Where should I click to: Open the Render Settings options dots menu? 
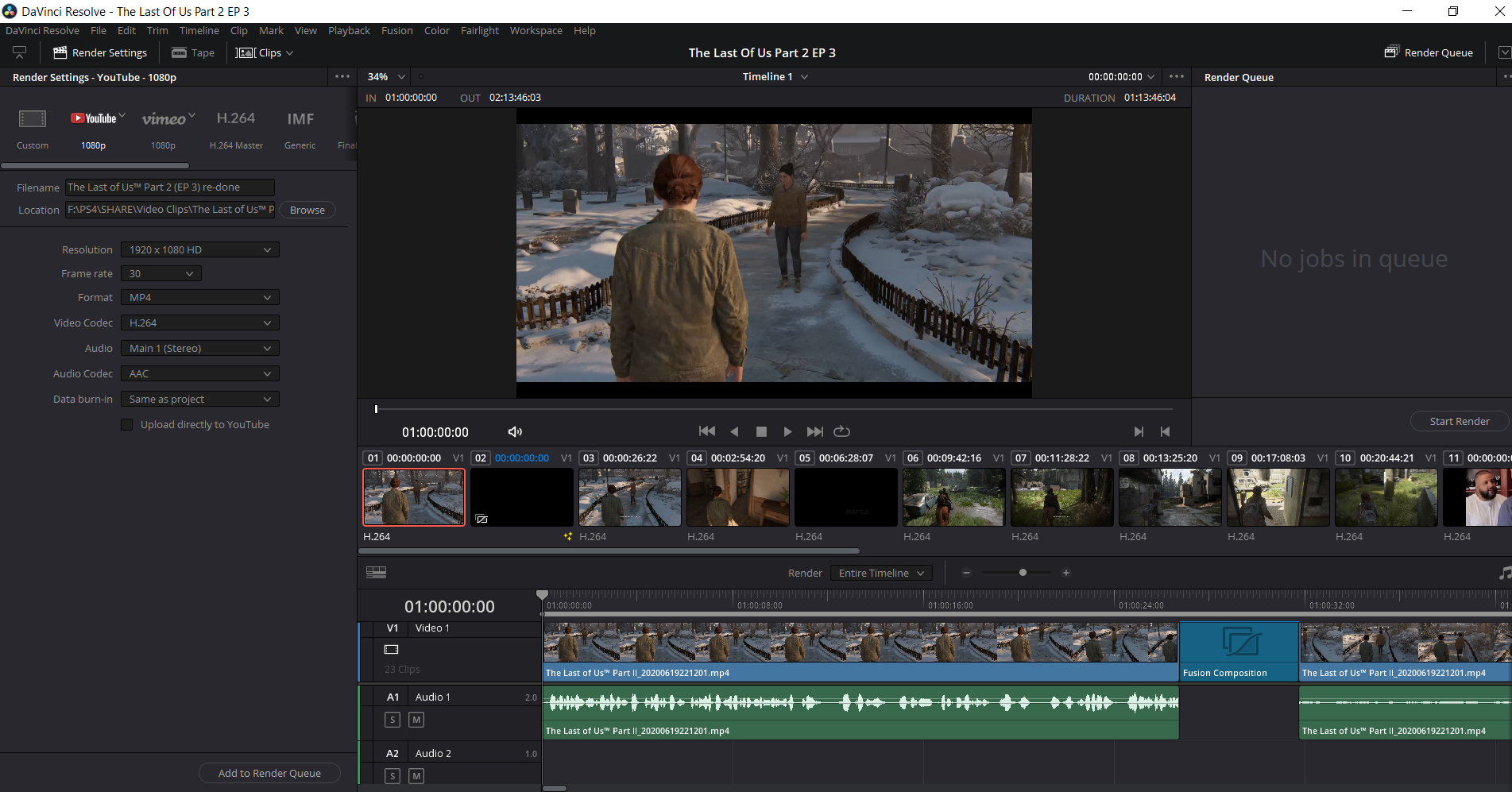[342, 76]
